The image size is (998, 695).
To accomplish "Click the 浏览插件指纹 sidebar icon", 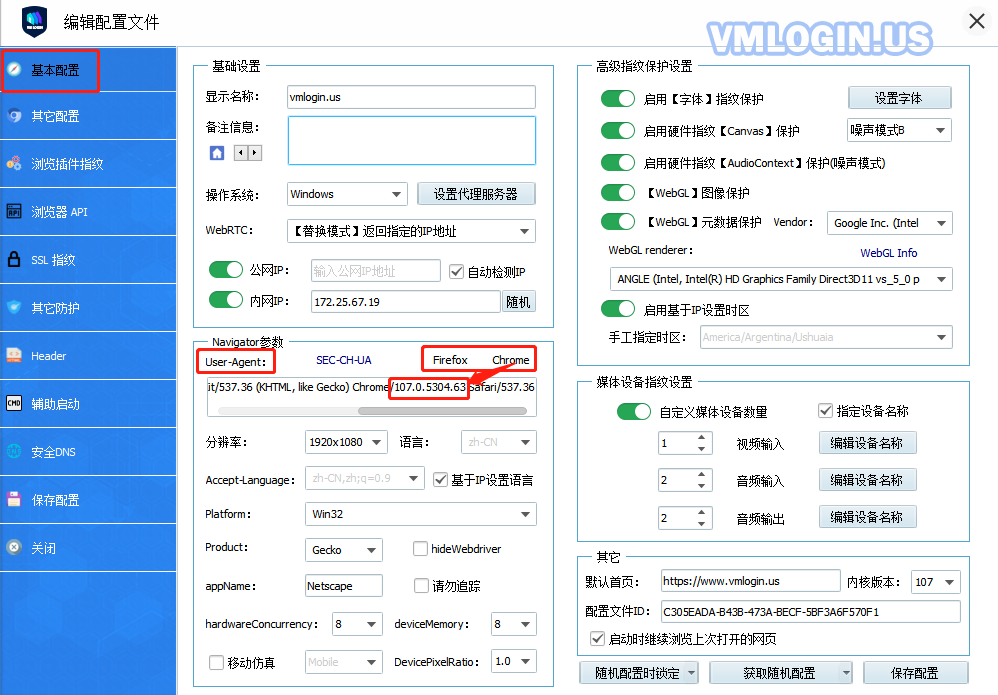I will click(14, 164).
